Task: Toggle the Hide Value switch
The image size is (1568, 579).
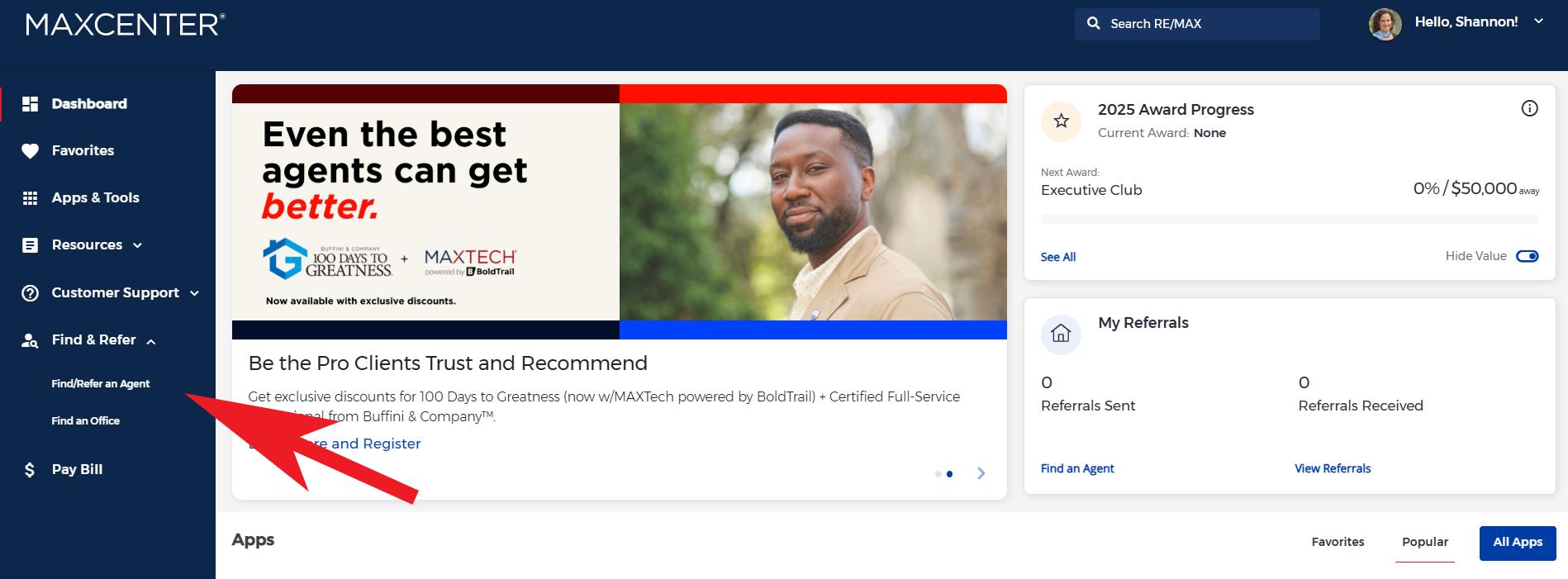Action: [1528, 256]
